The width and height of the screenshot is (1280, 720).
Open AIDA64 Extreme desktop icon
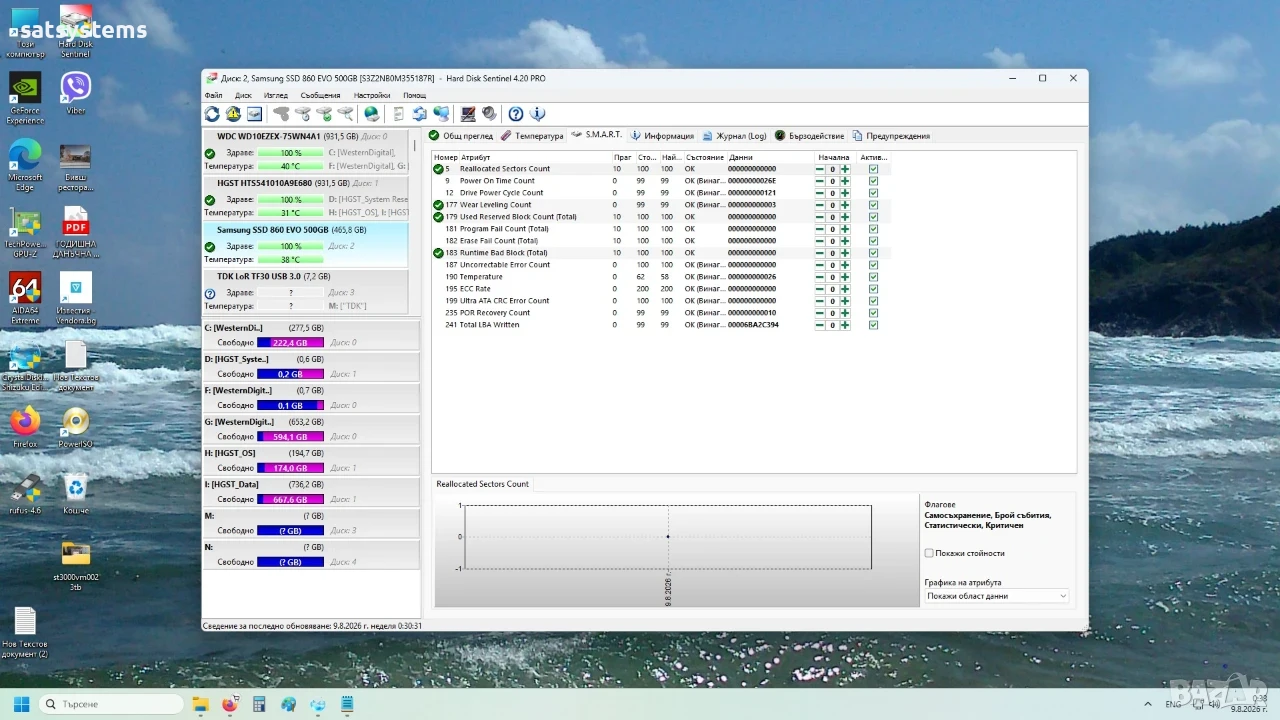coord(25,298)
